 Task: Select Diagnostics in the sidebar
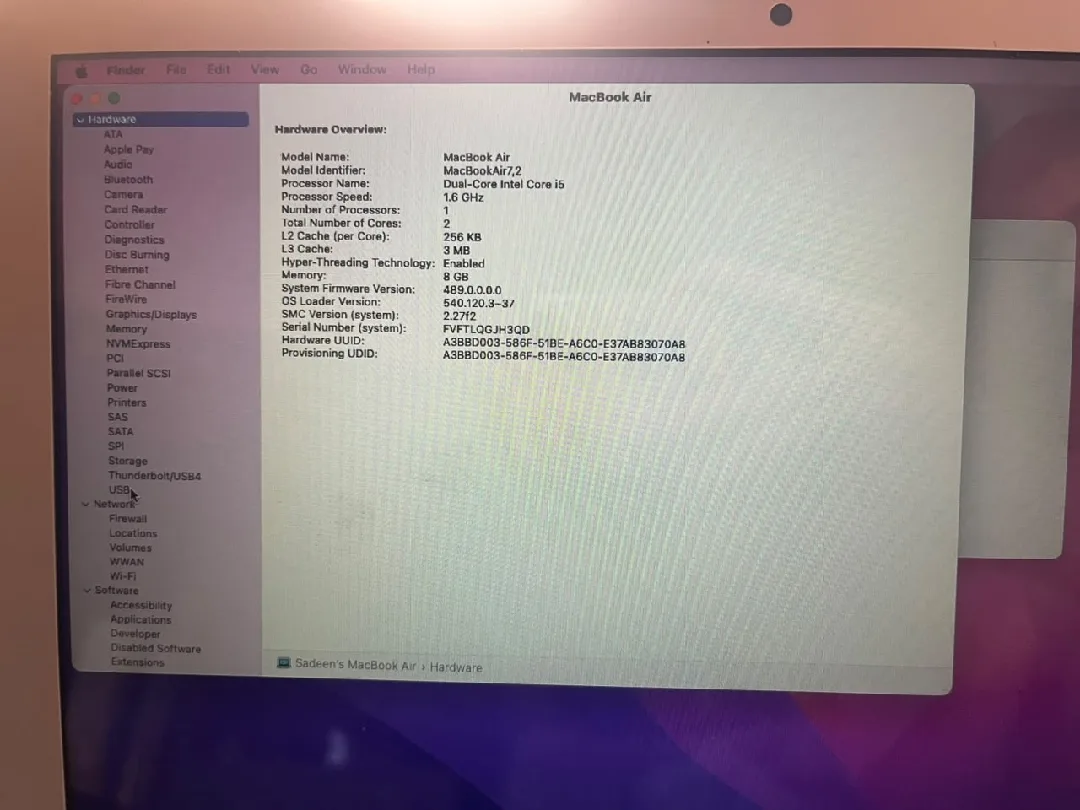coord(134,240)
